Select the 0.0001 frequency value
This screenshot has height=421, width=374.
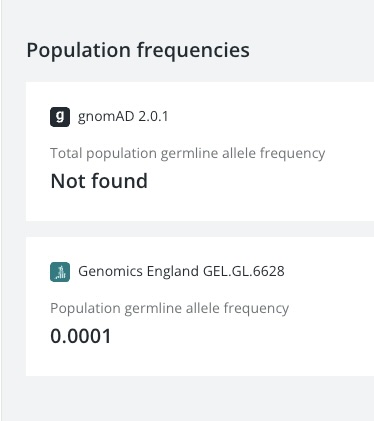click(81, 336)
